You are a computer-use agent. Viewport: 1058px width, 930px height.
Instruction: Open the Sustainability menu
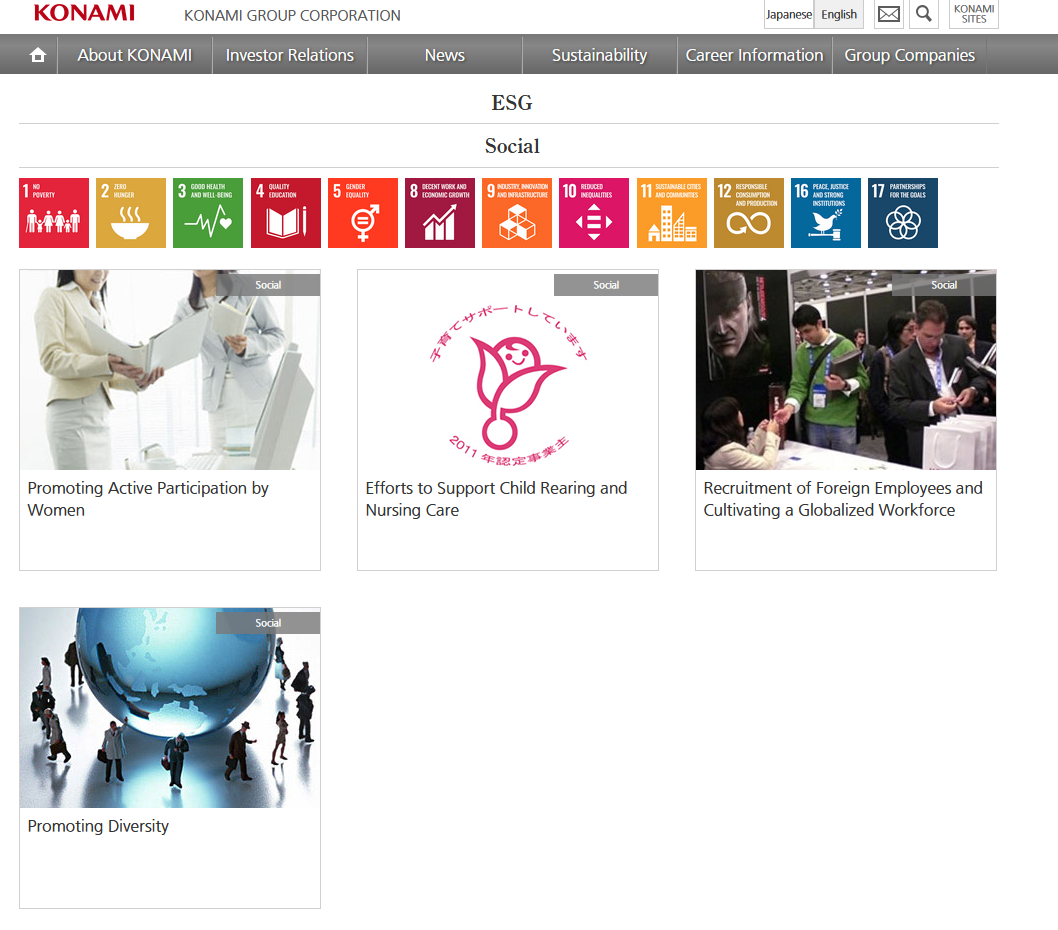pyautogui.click(x=599, y=55)
